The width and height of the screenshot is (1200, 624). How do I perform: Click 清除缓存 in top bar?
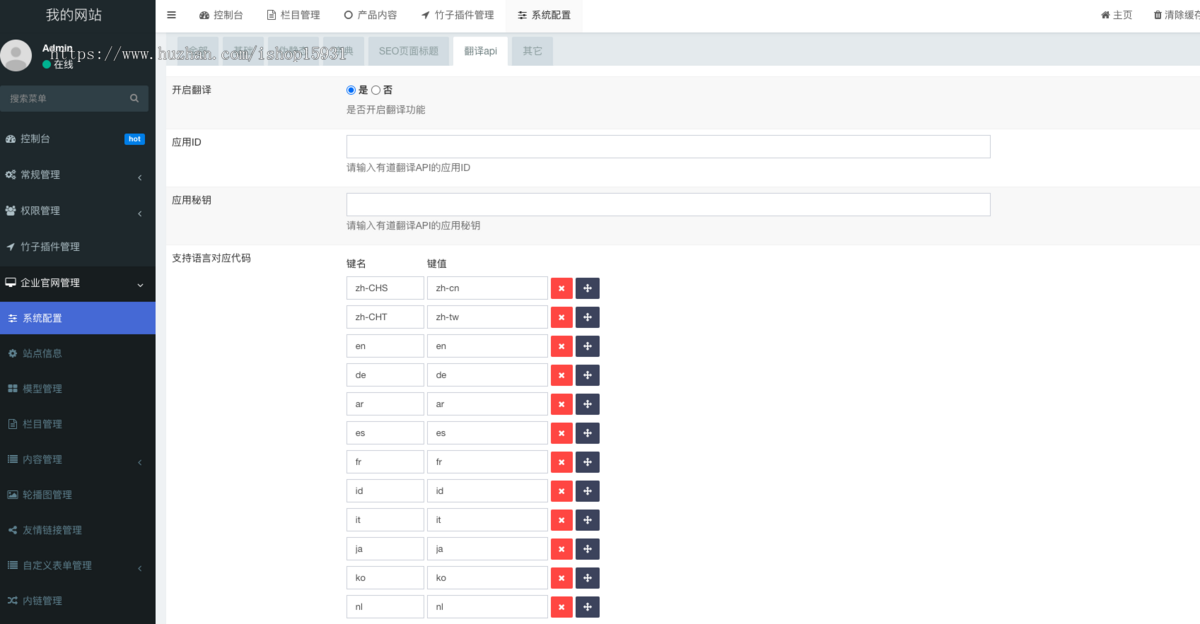[x=1176, y=15]
